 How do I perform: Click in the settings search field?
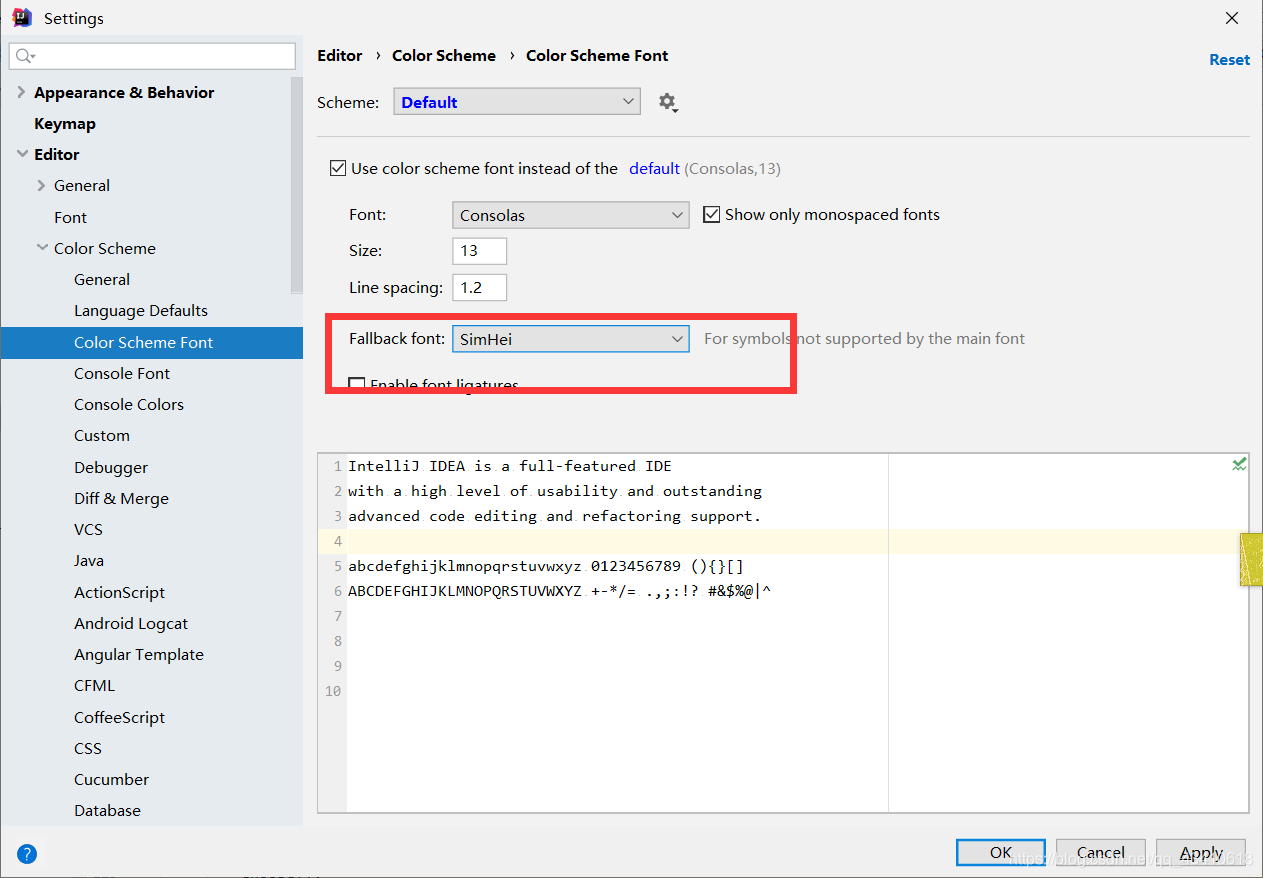coord(152,56)
